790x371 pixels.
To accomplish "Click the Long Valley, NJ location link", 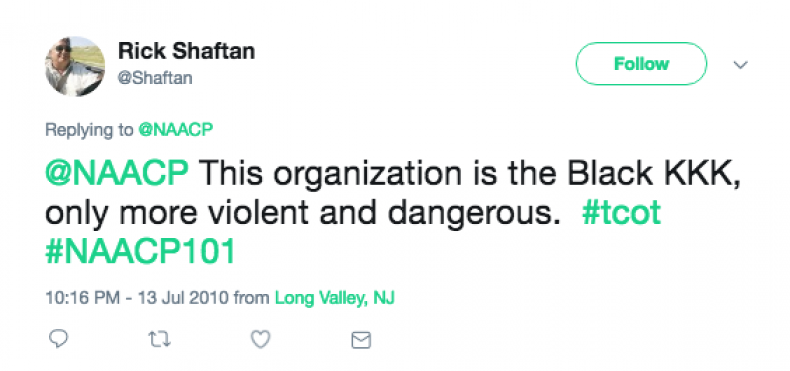I will point(335,298).
